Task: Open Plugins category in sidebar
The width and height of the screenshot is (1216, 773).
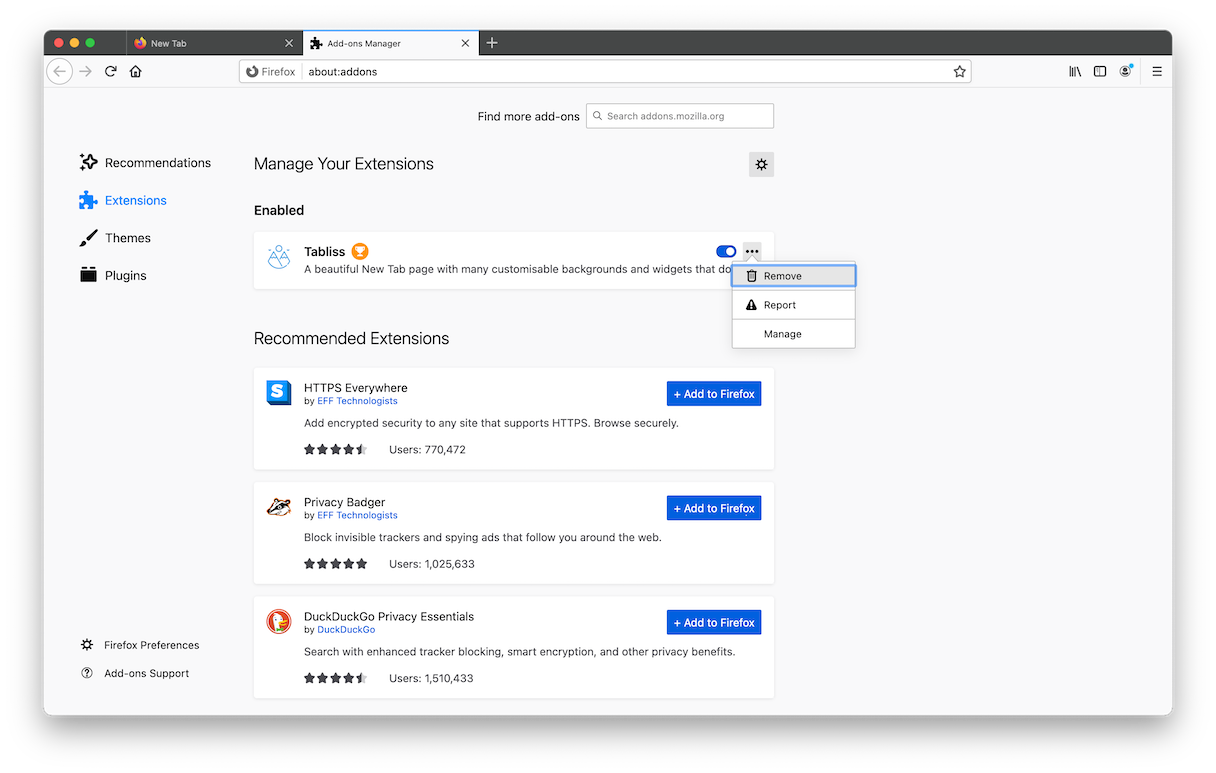Action: coord(114,275)
